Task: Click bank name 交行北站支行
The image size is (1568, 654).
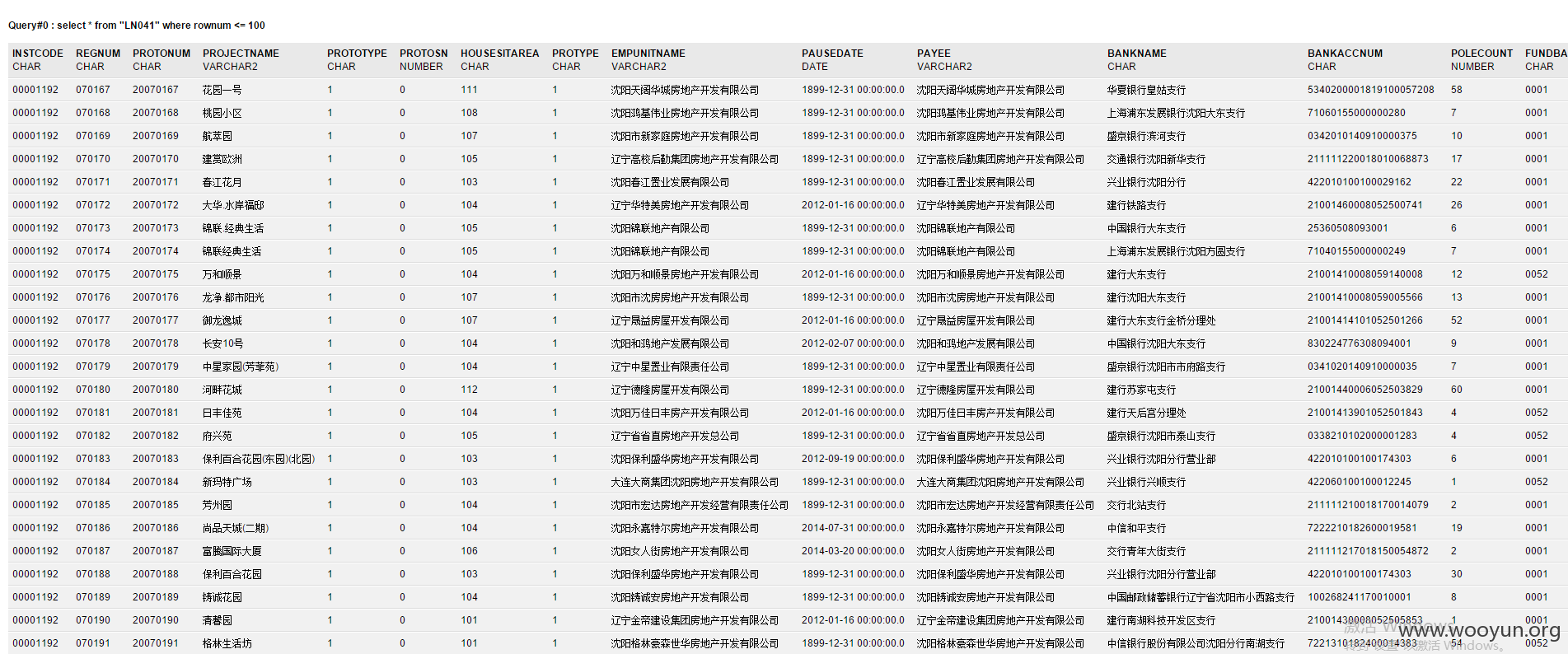Action: (x=1137, y=505)
